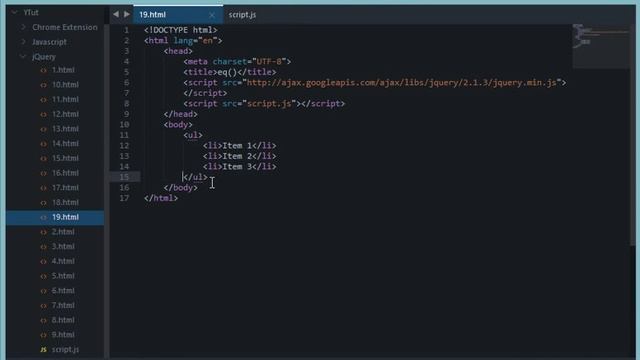Open 16.html in sidebar
Viewport: 640px width, 360px height.
click(x=65, y=173)
